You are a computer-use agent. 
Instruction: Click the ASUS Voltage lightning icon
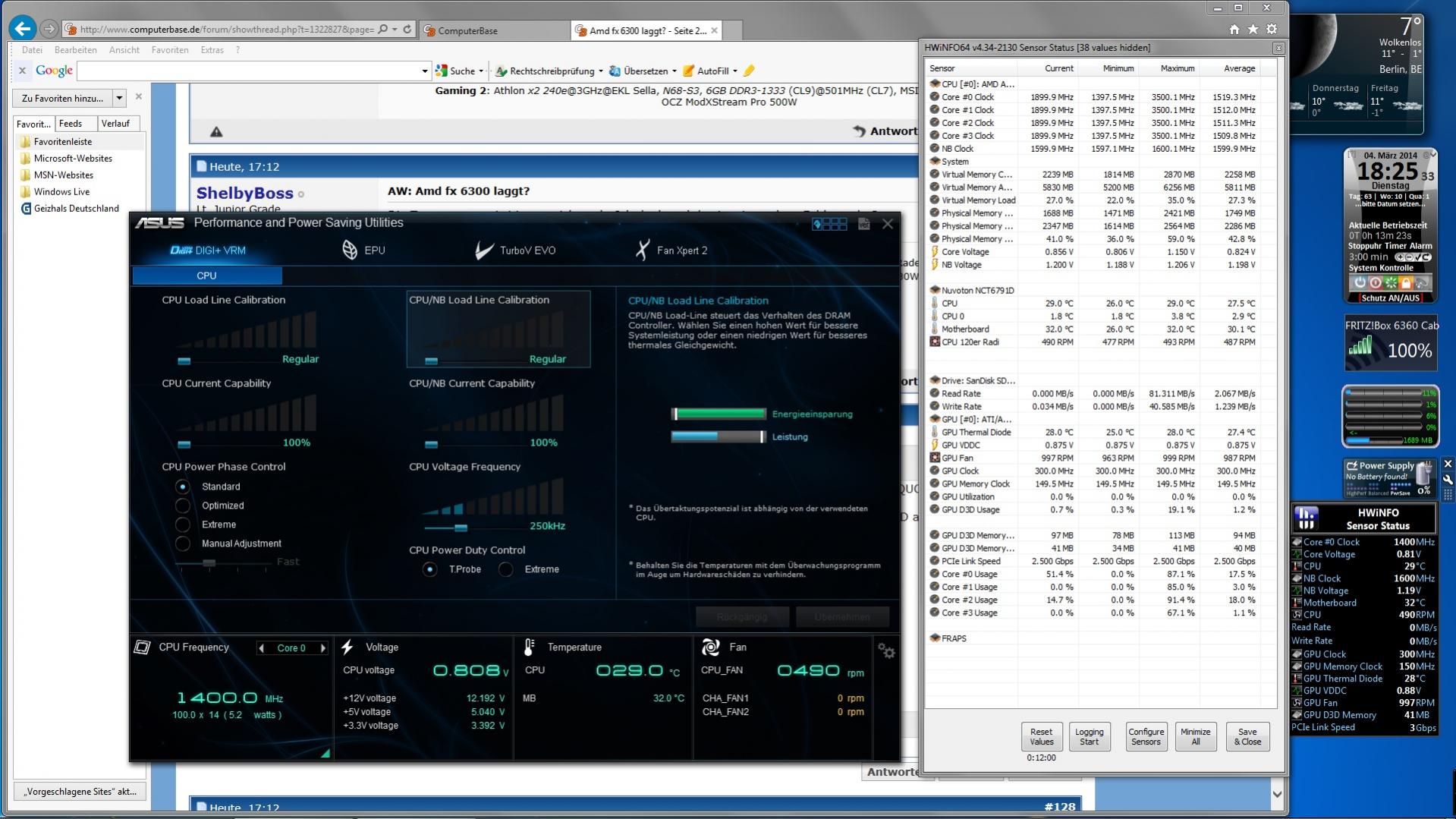coord(347,647)
